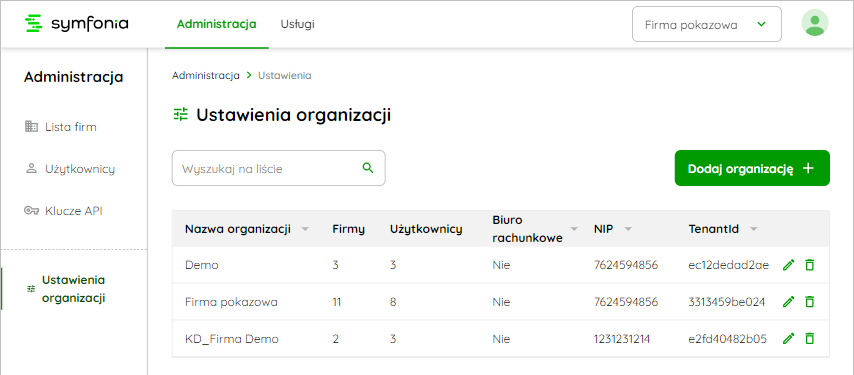Open the TenantId column sort arrow
This screenshot has width=854, height=375.
point(753,229)
